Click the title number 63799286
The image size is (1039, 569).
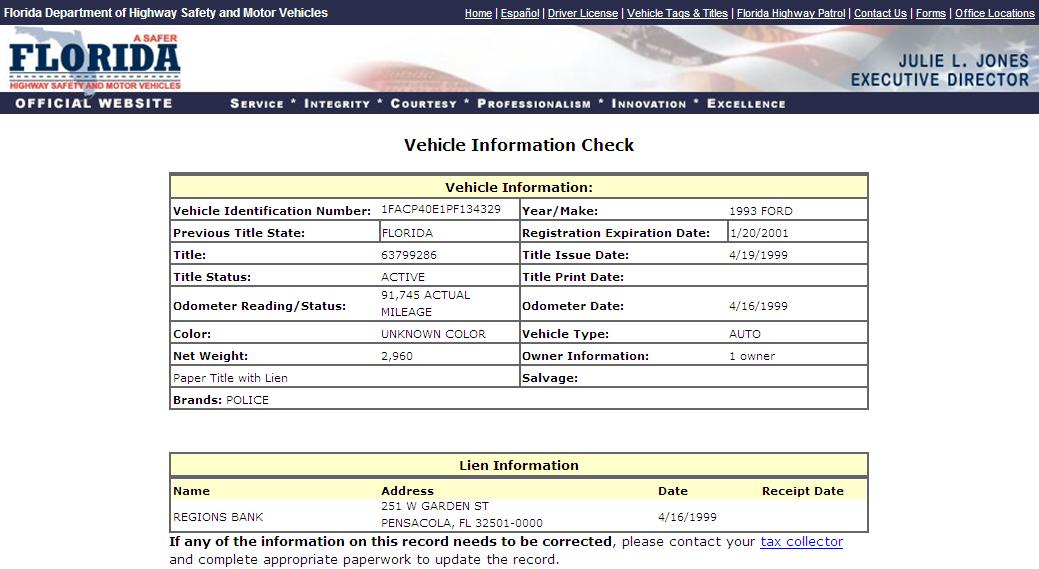[x=409, y=255]
